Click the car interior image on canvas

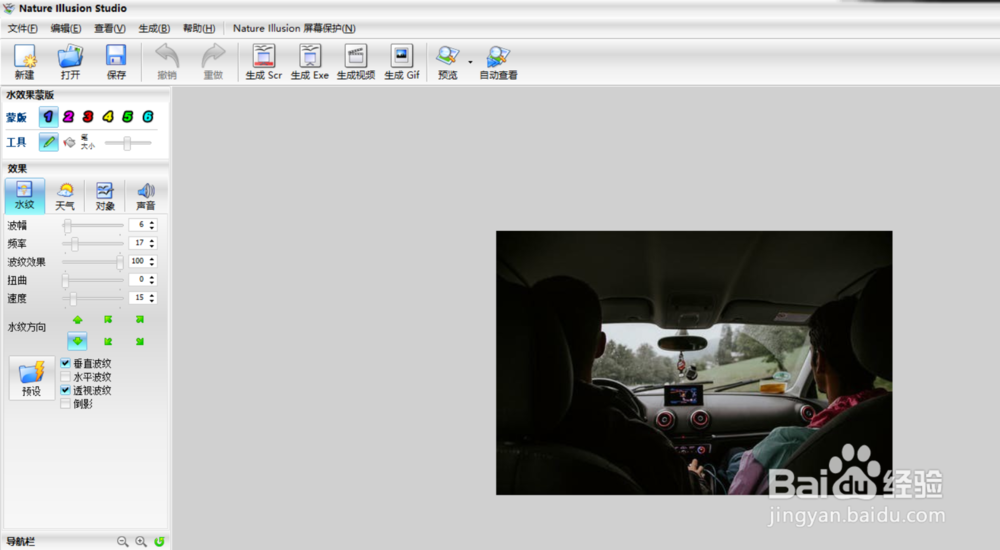tap(694, 362)
